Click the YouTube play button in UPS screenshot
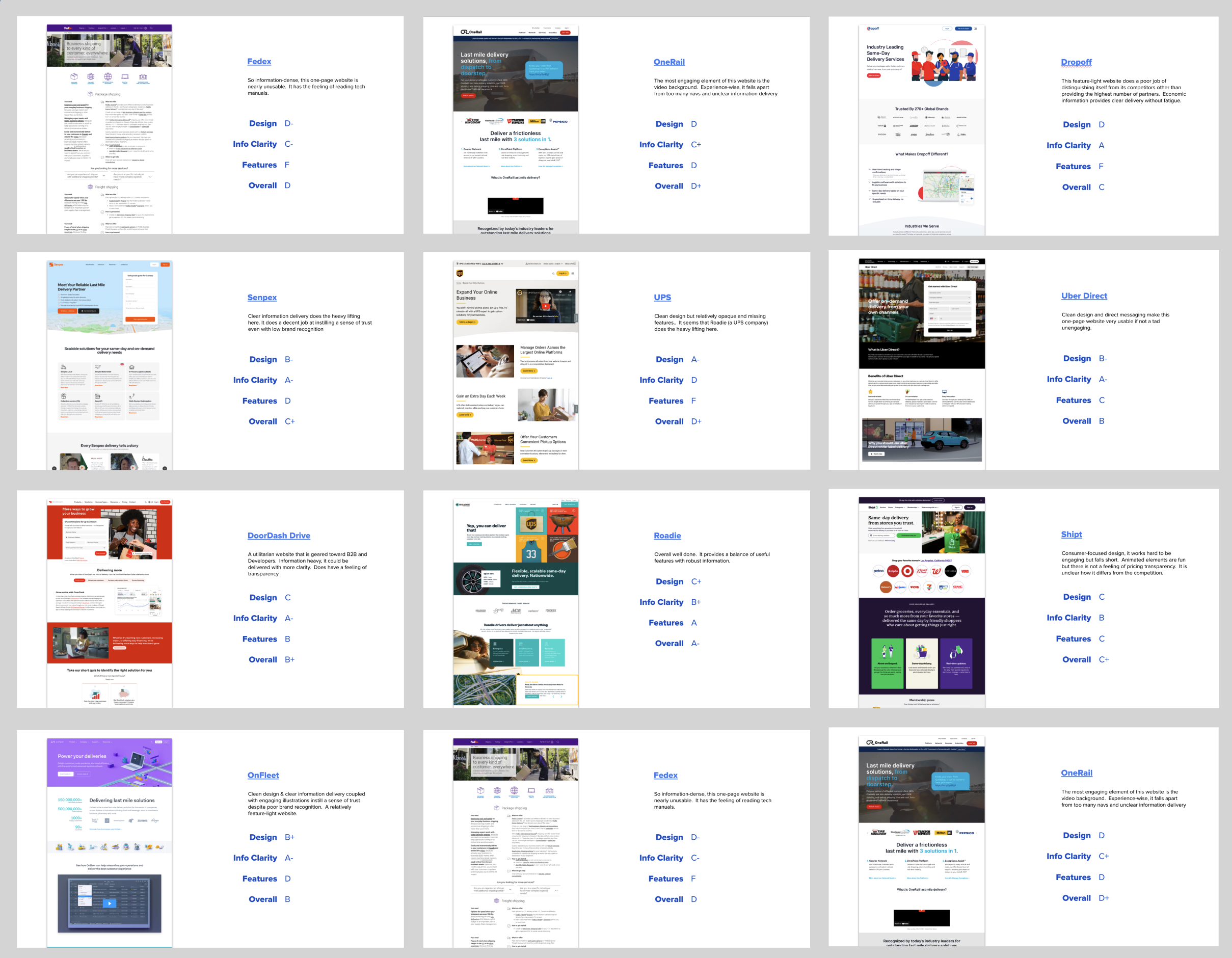 click(546, 306)
